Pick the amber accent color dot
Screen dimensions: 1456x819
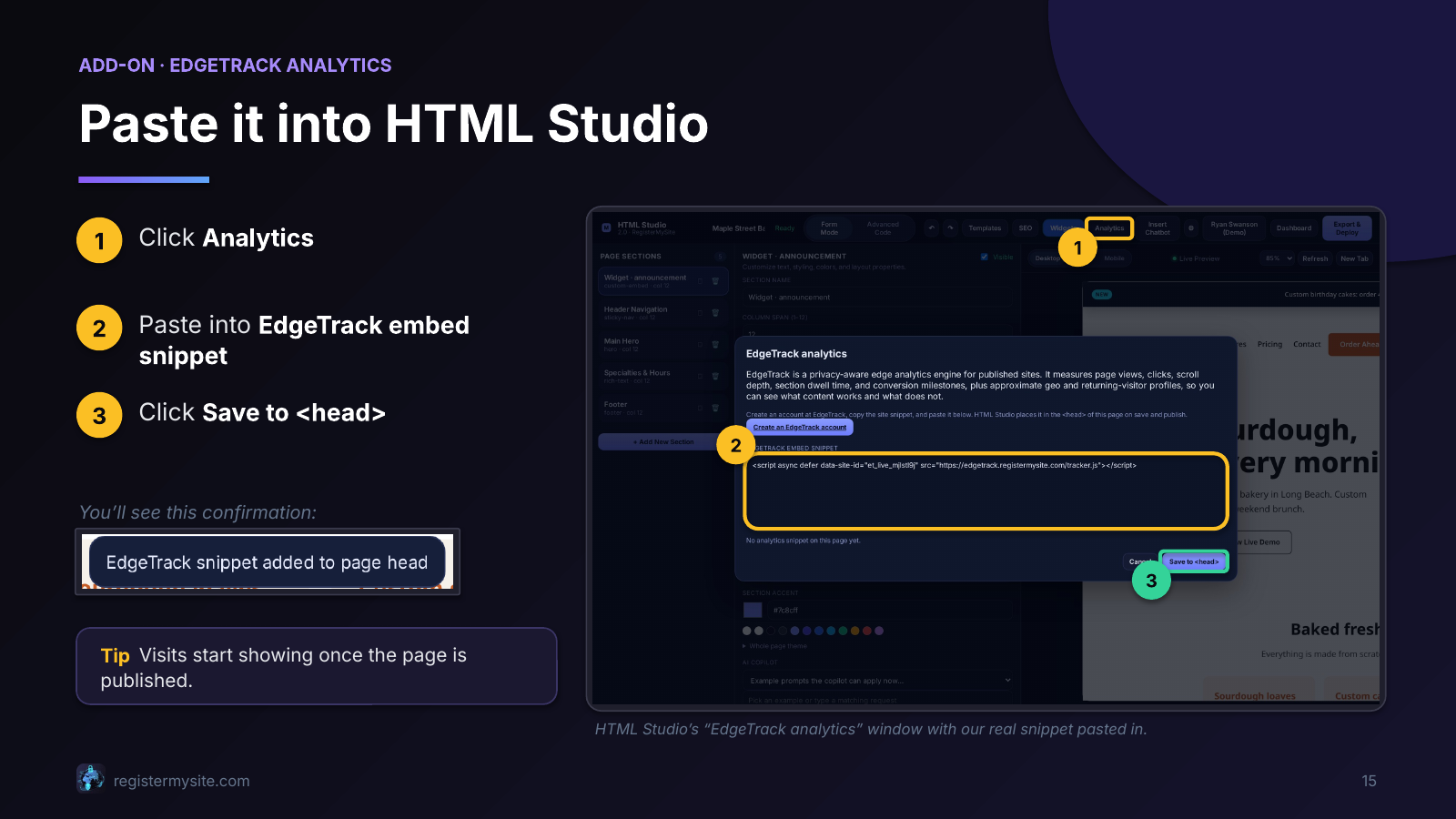click(855, 631)
